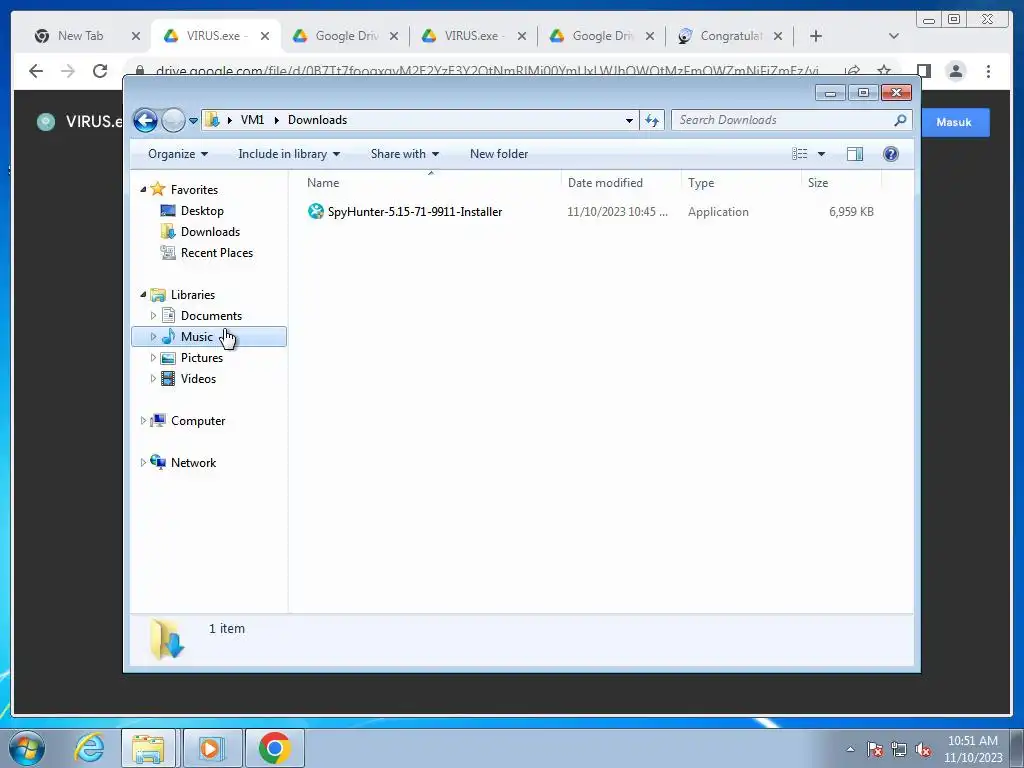Open the Documents library

point(211,316)
